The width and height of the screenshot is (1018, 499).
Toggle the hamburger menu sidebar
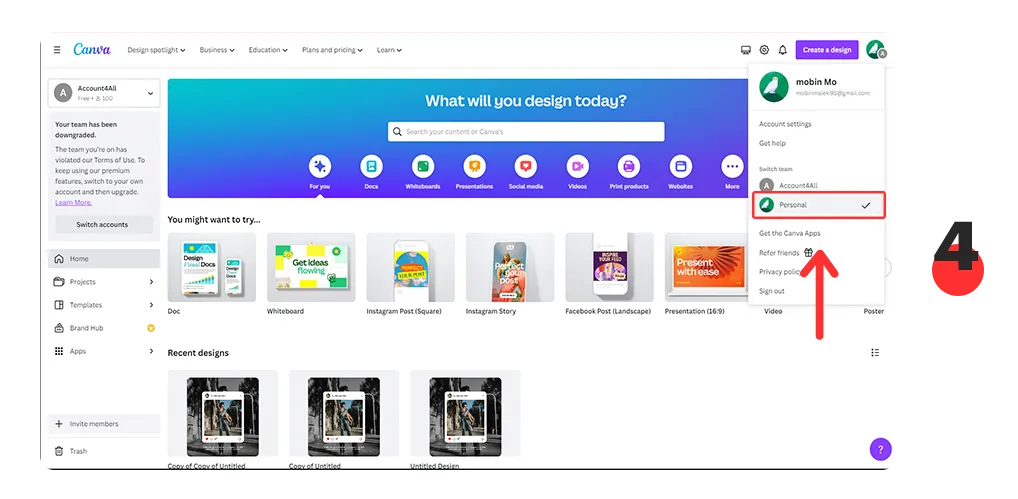tap(57, 50)
